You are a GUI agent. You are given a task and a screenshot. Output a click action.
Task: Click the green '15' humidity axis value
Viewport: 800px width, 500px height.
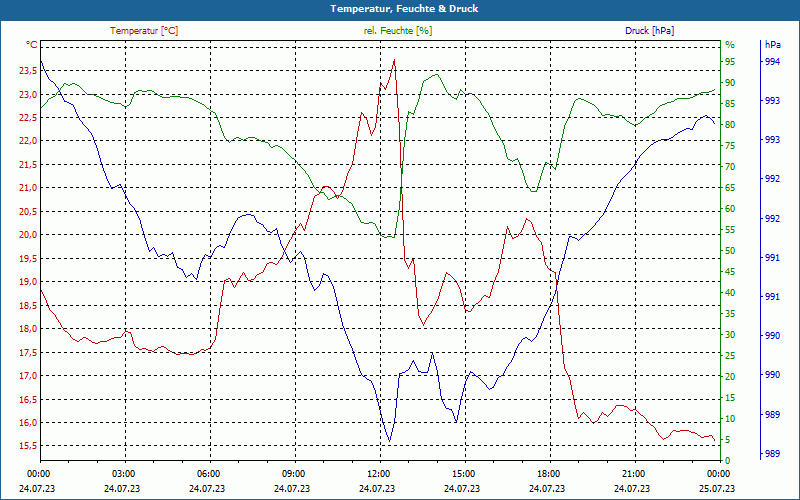pos(730,398)
